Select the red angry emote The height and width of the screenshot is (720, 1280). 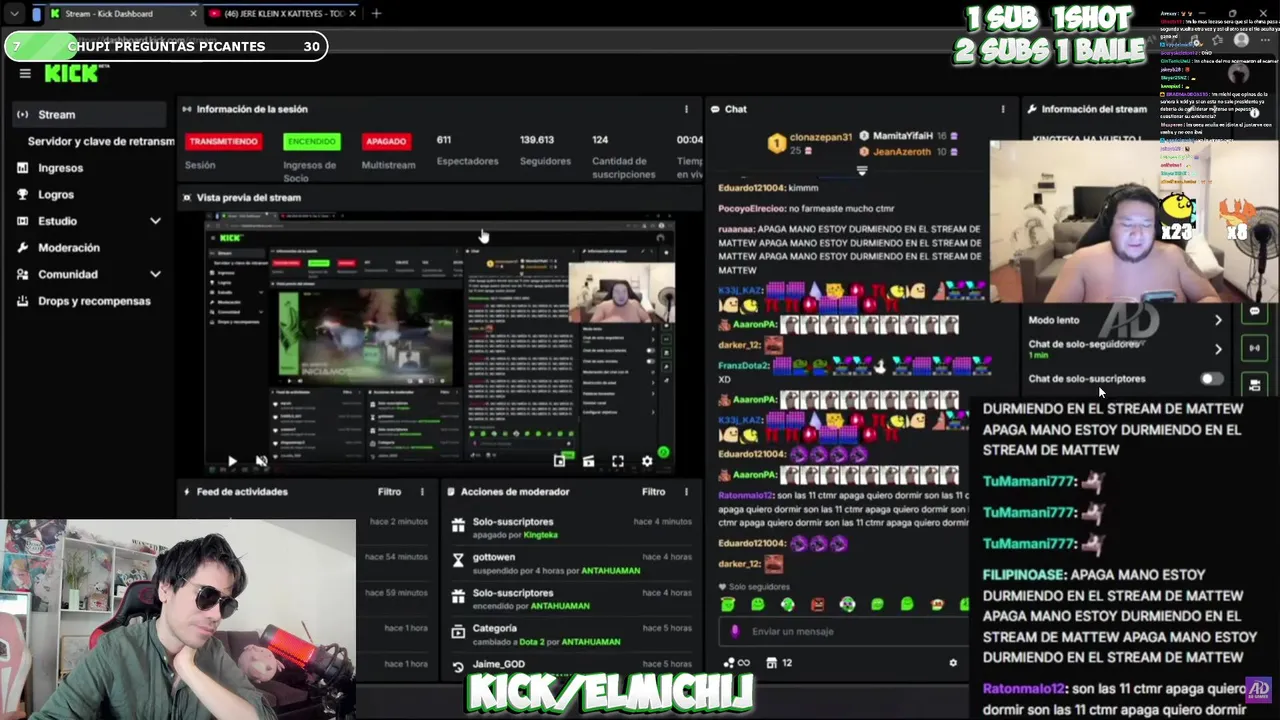pos(818,604)
